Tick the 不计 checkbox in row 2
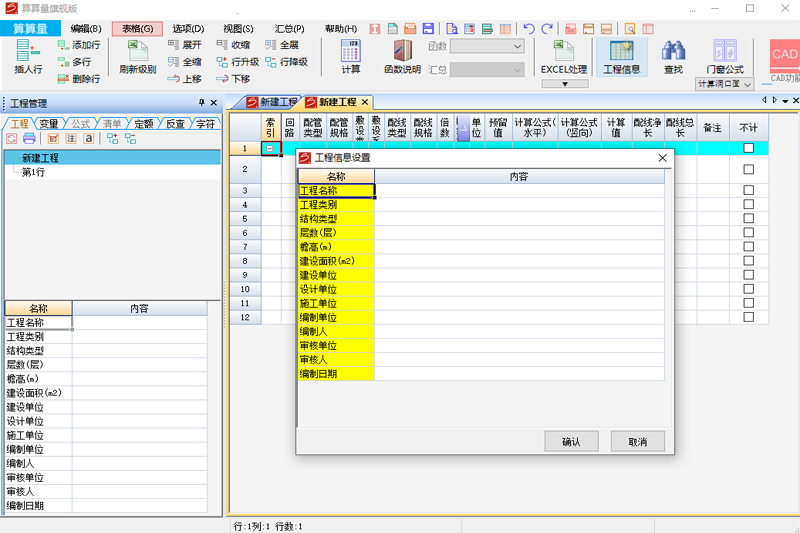 pos(748,170)
